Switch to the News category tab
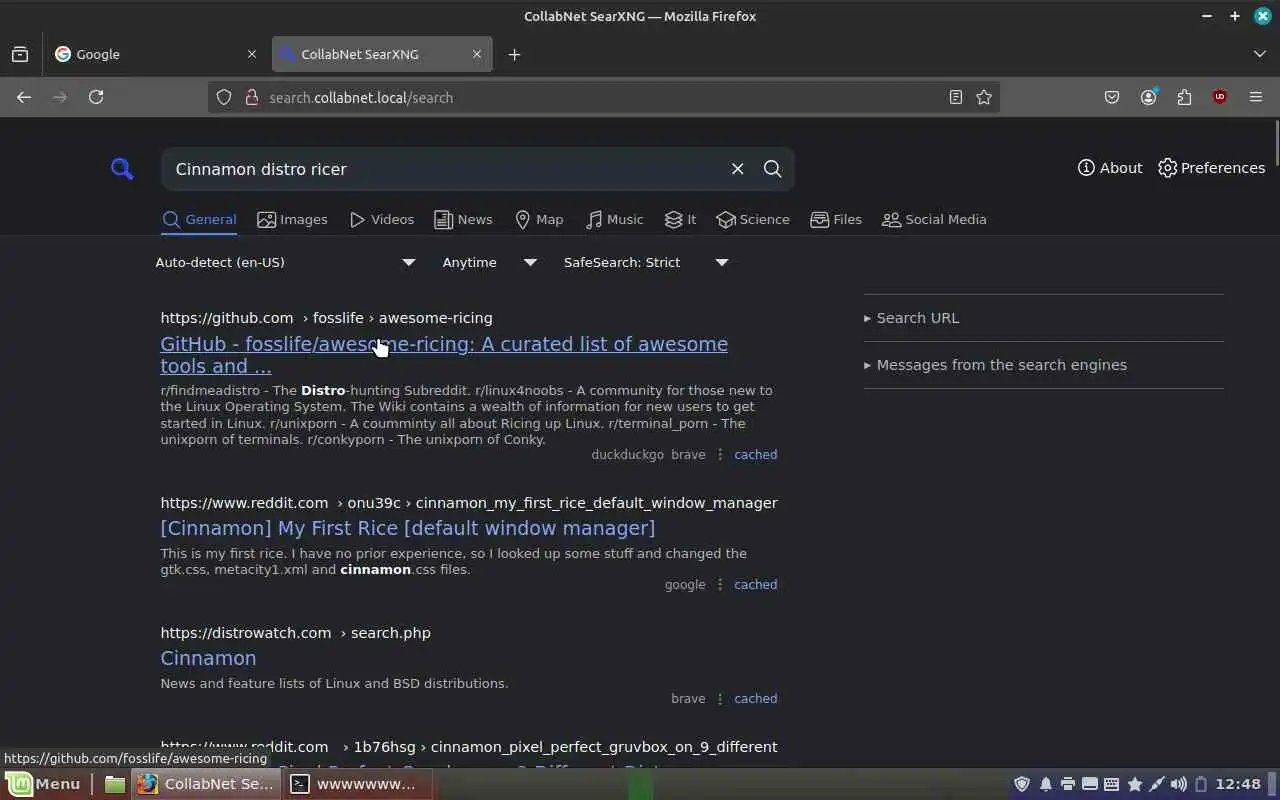 463,220
